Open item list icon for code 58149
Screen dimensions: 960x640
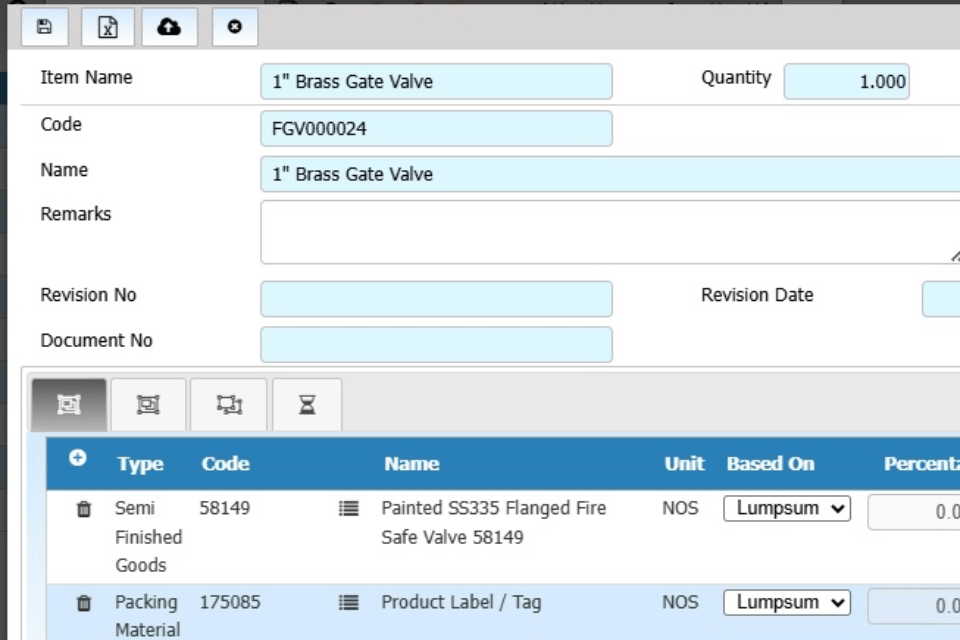(349, 508)
